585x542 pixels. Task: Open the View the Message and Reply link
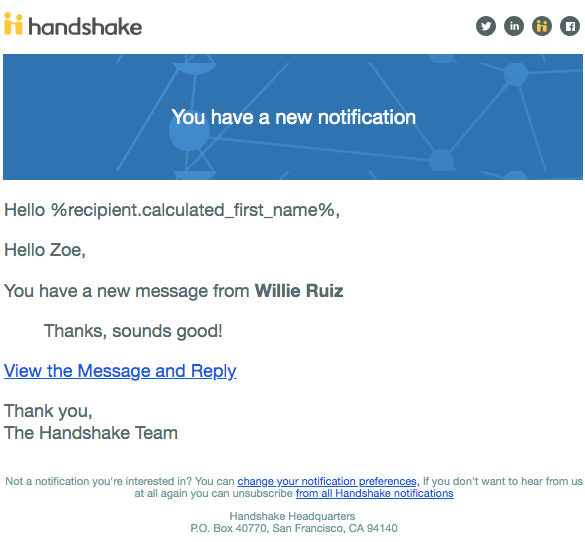pos(120,371)
